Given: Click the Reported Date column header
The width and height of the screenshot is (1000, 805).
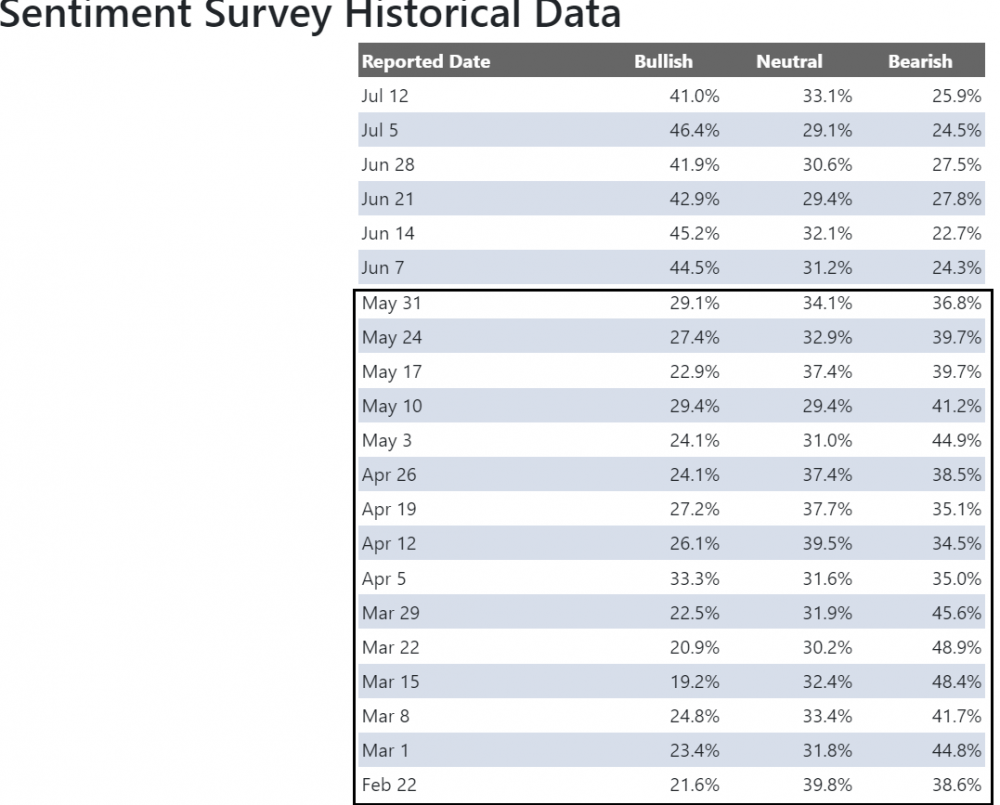Looking at the screenshot, I should pyautogui.click(x=426, y=62).
